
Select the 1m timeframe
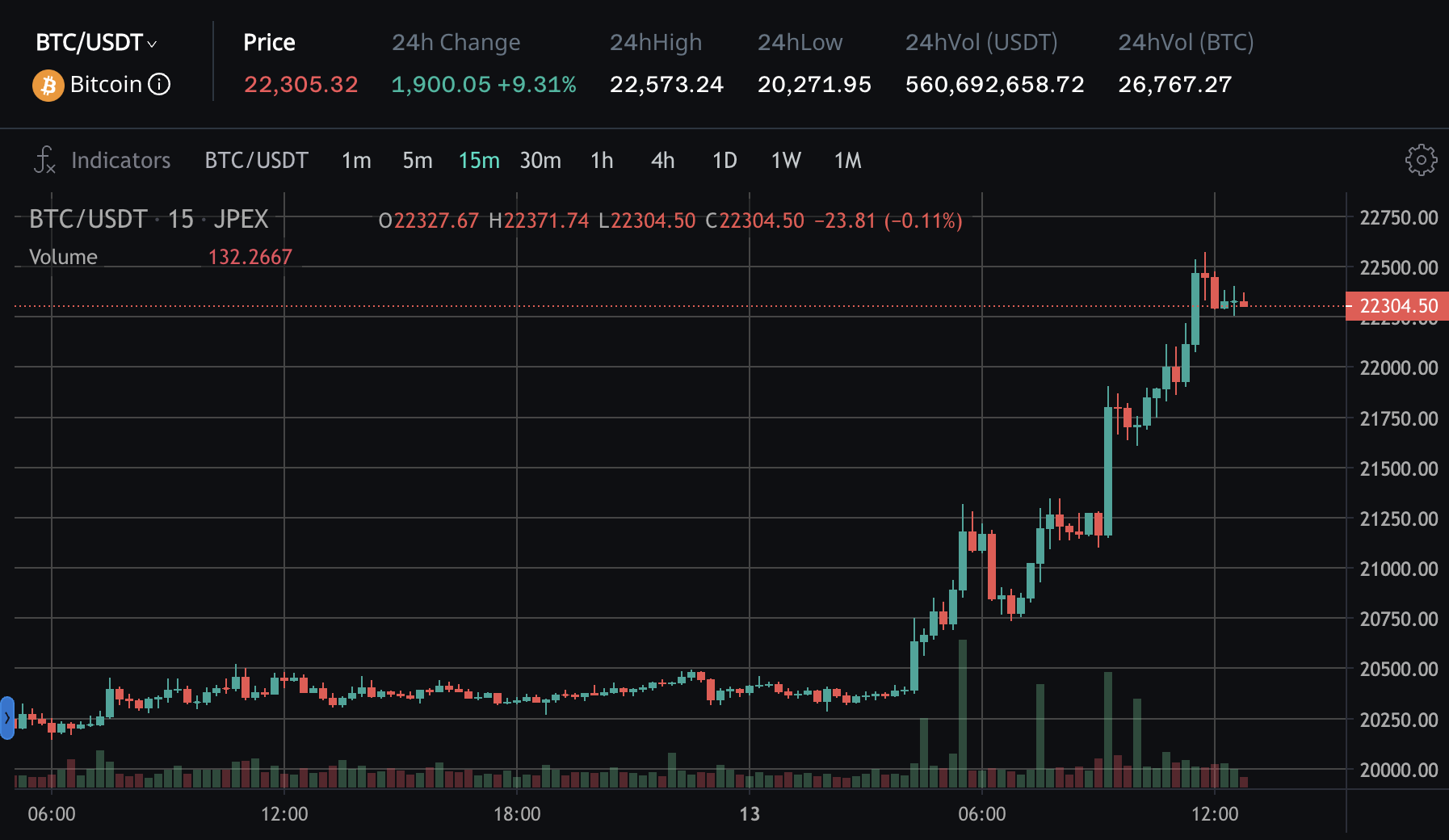click(356, 161)
